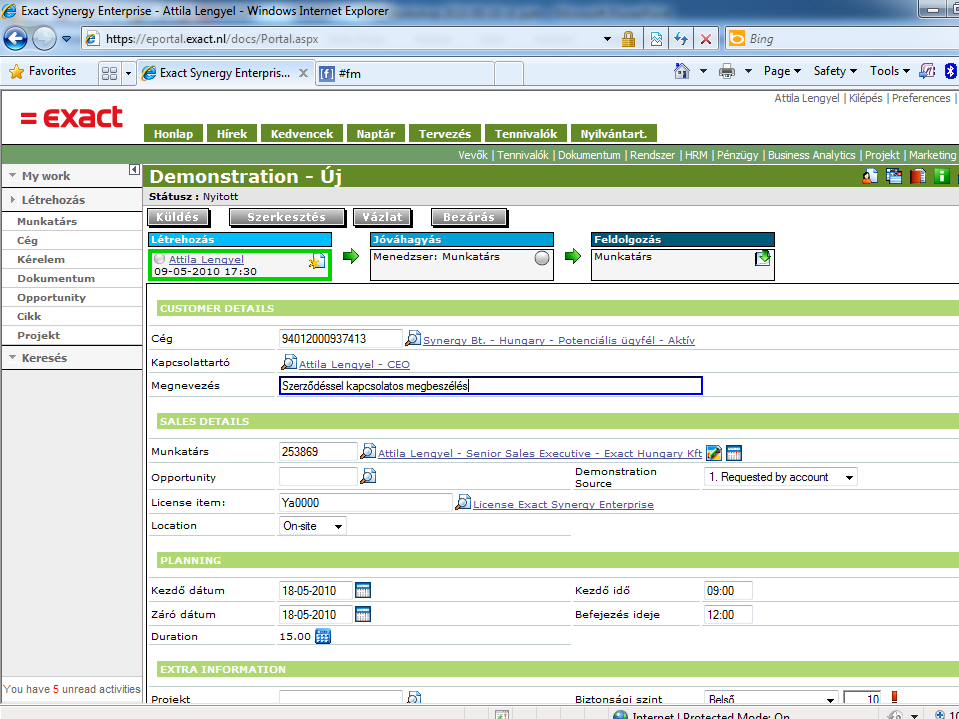Click the Kezdő idő 09:00 field

click(x=728, y=591)
